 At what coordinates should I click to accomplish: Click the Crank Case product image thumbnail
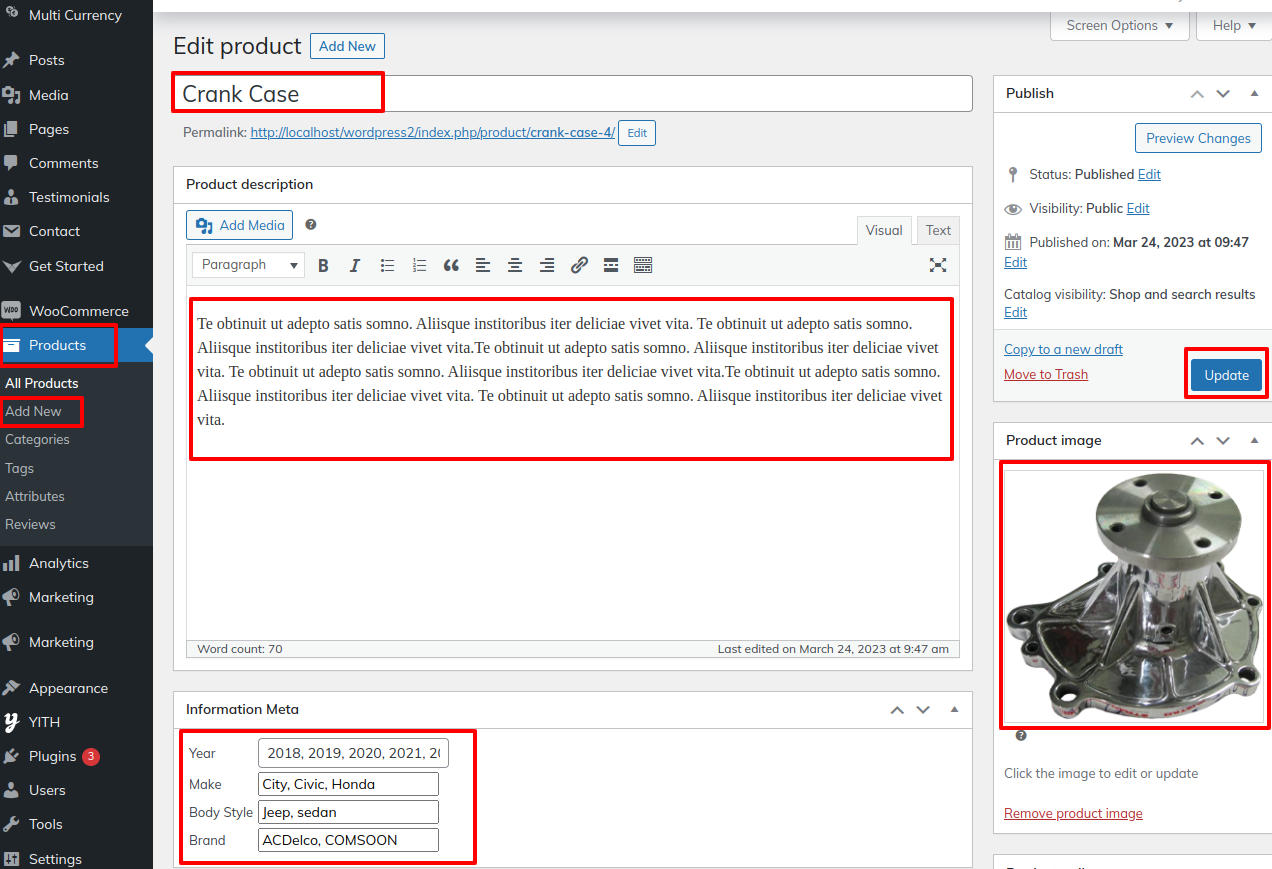[x=1133, y=596]
